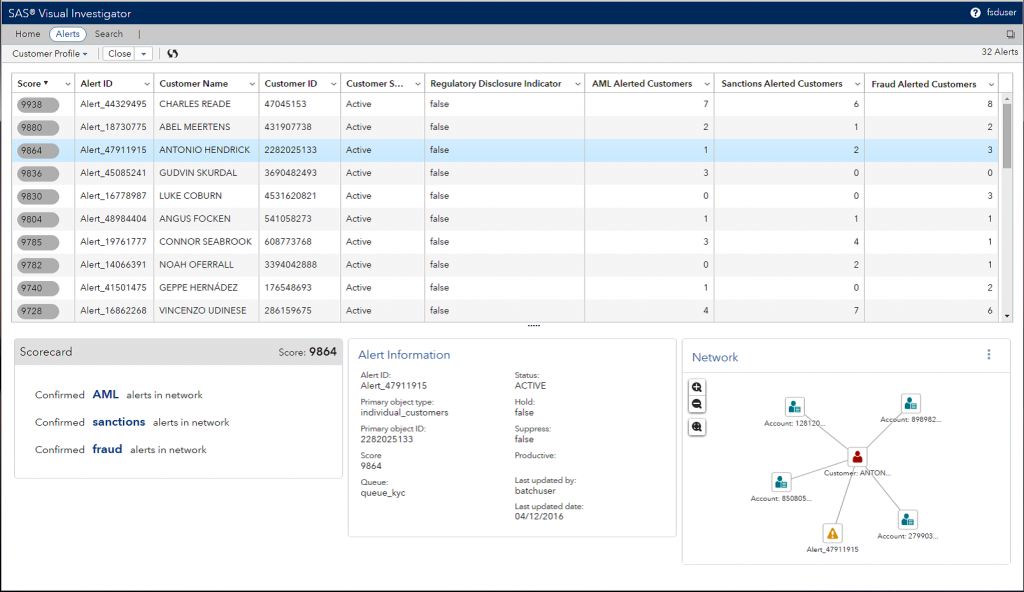Switch to the Home tab

[x=28, y=34]
